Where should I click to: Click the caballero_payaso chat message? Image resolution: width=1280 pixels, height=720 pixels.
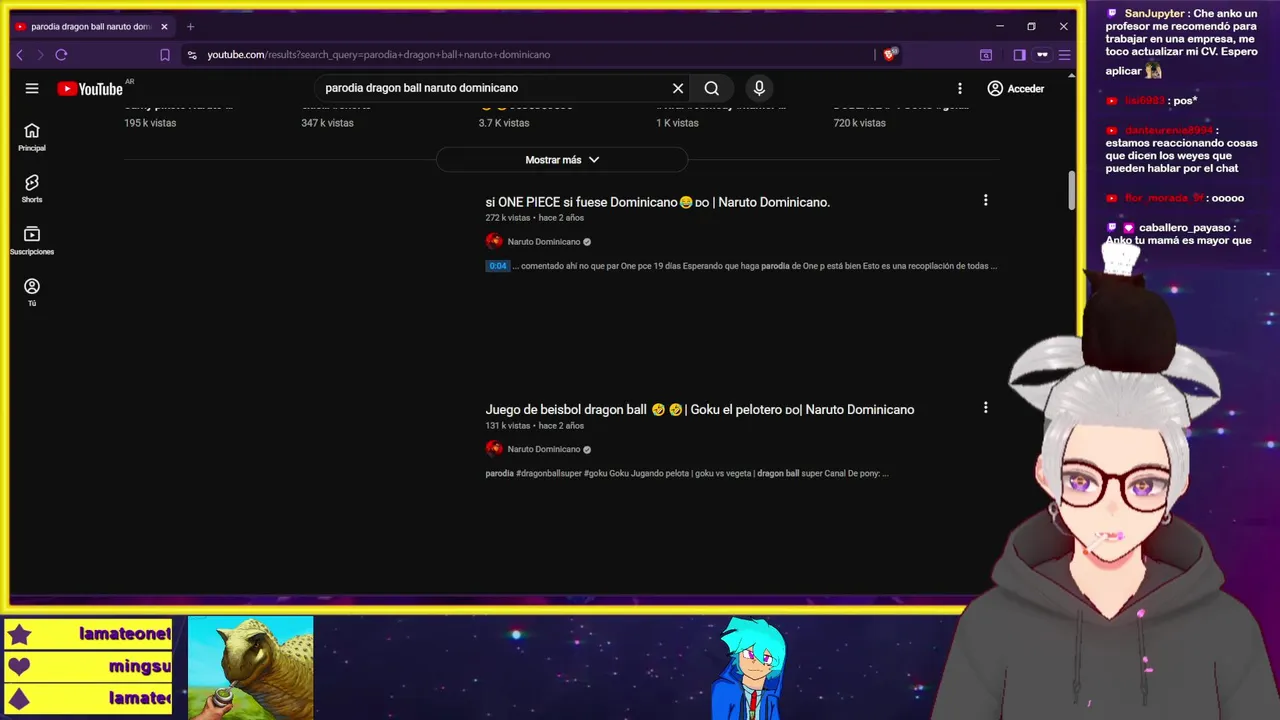[1180, 234]
